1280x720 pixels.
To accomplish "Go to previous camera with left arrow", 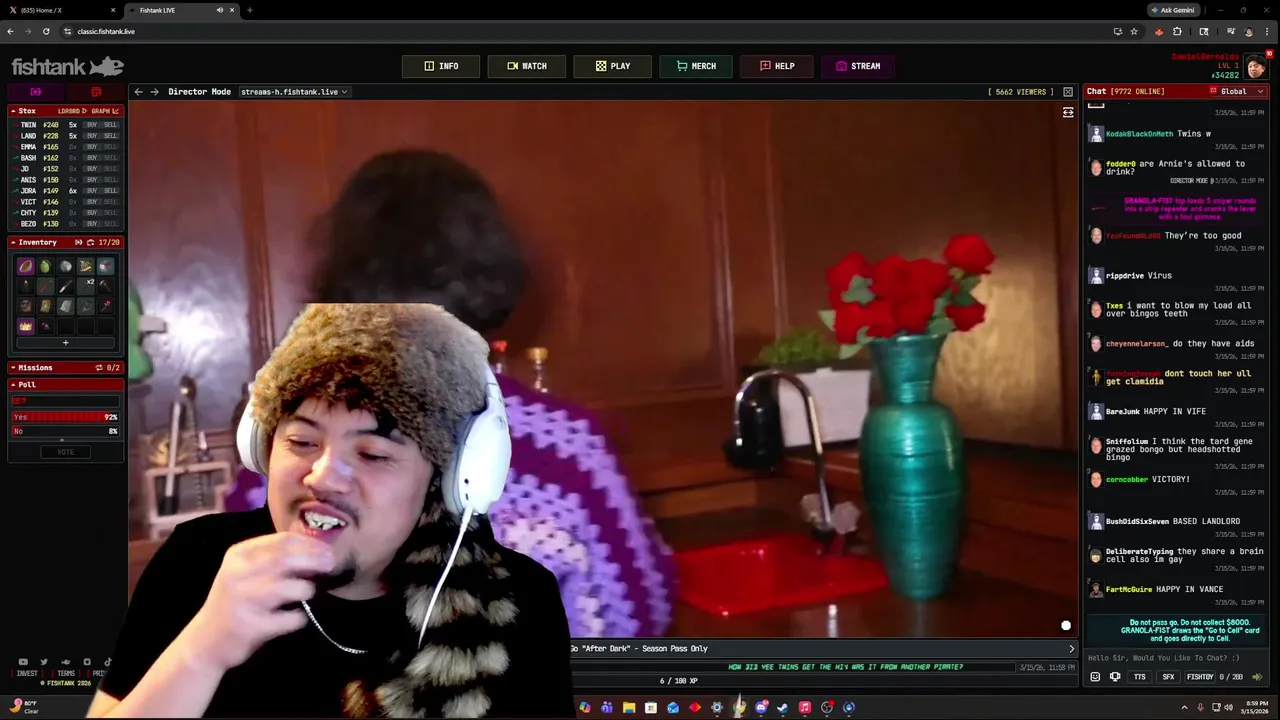I will pos(139,92).
